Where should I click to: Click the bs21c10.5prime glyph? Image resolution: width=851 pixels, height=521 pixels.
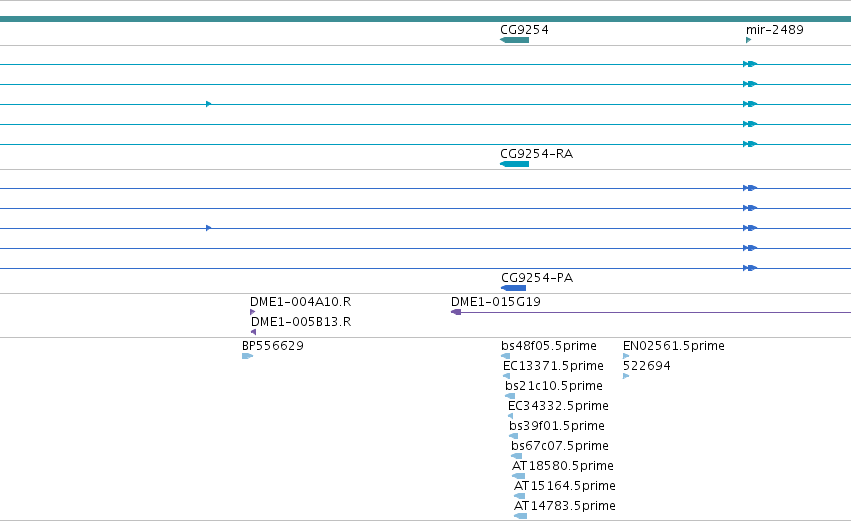[510, 396]
